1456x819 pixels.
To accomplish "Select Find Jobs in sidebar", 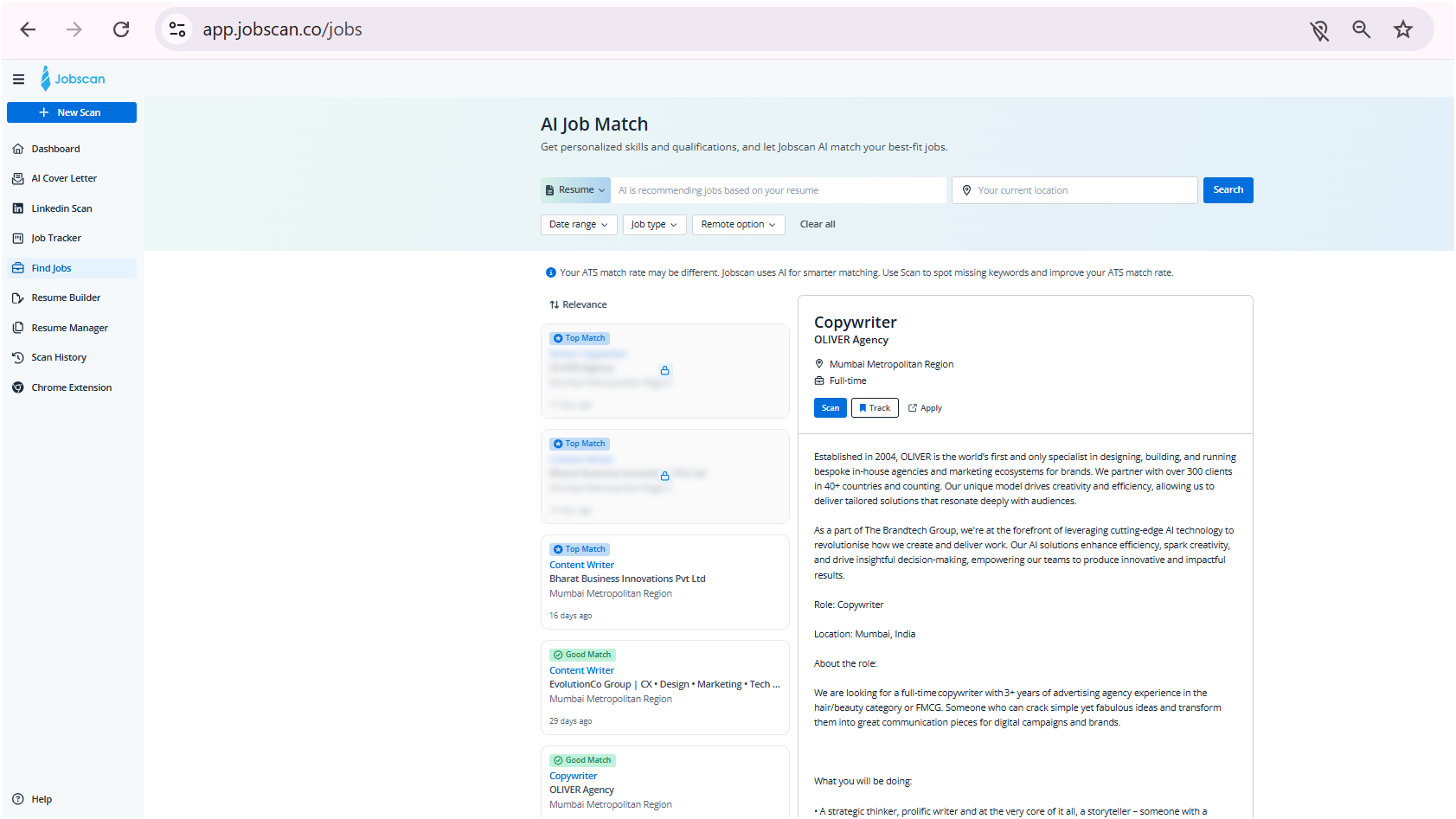I will [72, 268].
